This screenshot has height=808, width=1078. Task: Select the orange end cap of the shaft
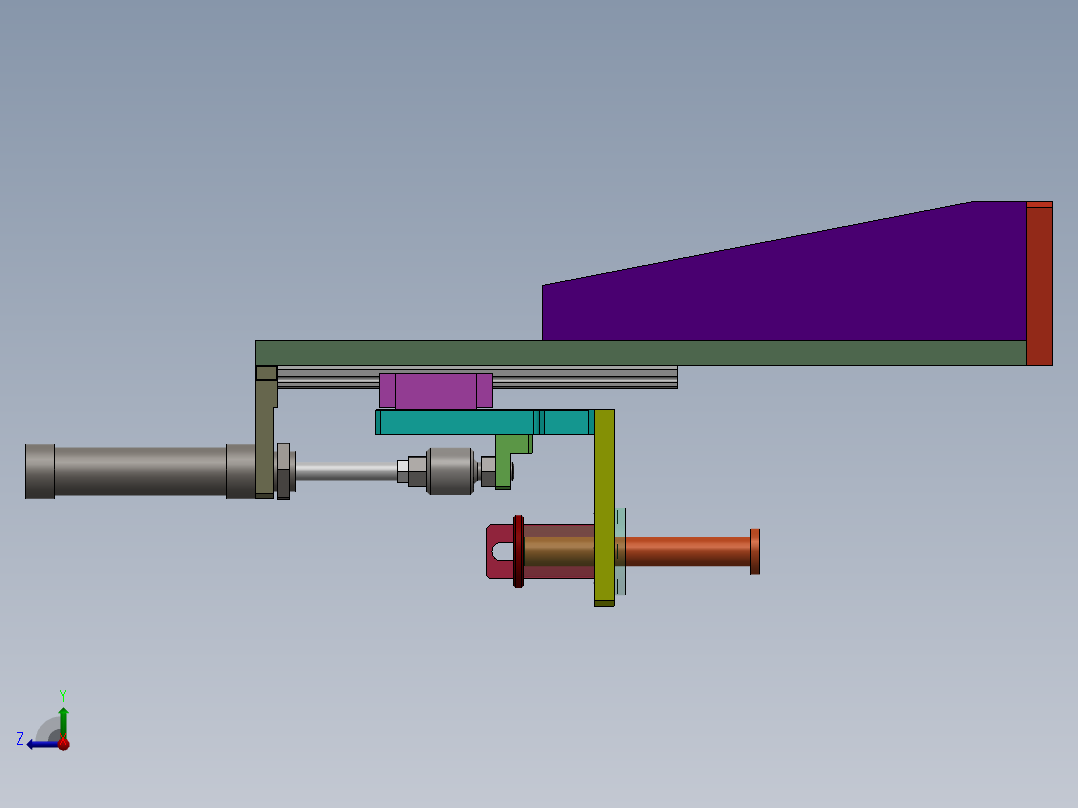coord(755,552)
